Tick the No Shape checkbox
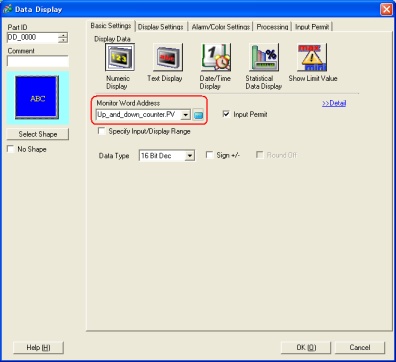 click(11, 149)
